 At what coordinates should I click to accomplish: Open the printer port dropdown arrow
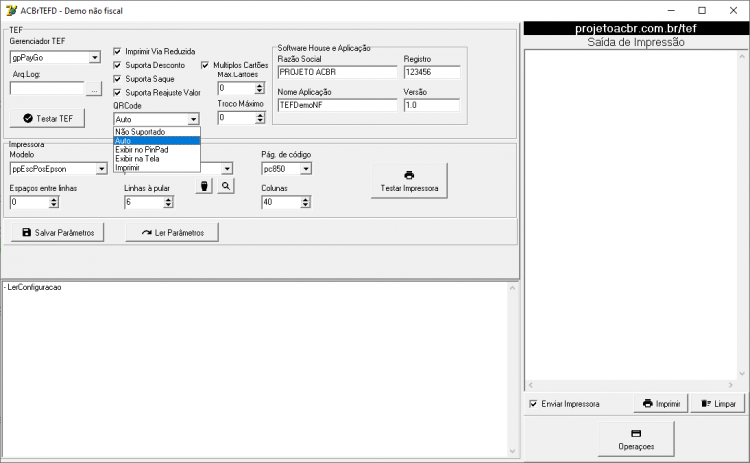[227, 169]
